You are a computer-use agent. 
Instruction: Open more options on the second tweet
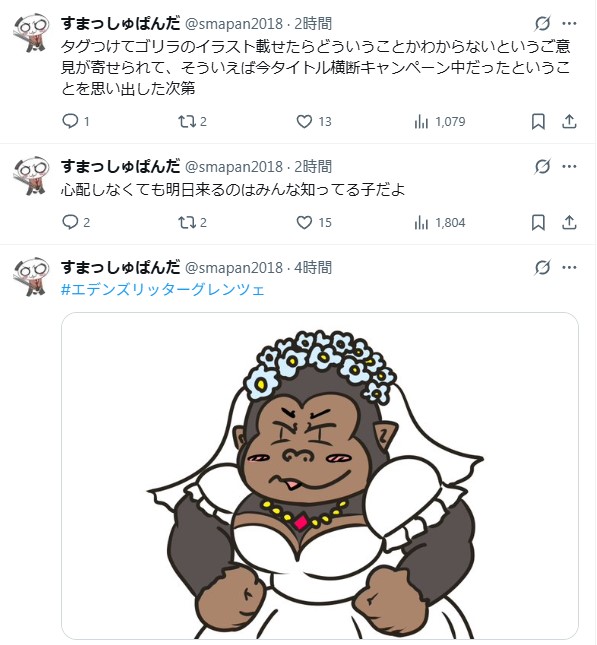pos(569,166)
